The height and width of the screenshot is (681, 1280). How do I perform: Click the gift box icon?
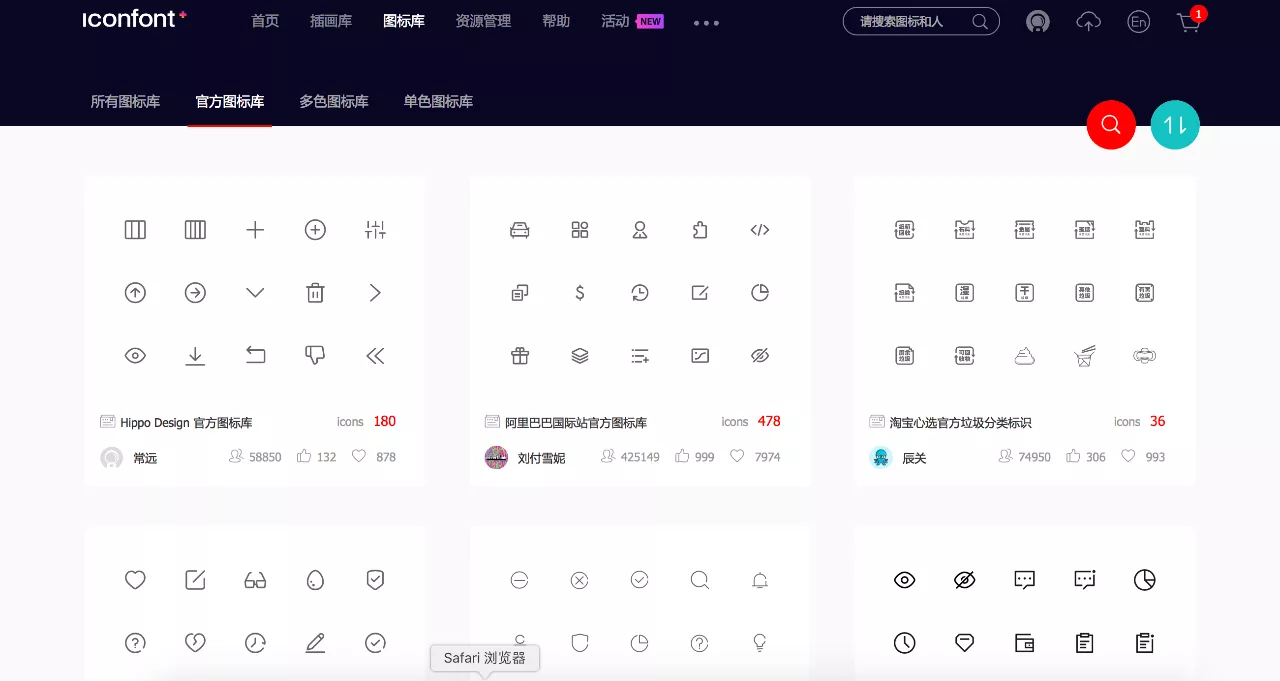[x=520, y=355]
